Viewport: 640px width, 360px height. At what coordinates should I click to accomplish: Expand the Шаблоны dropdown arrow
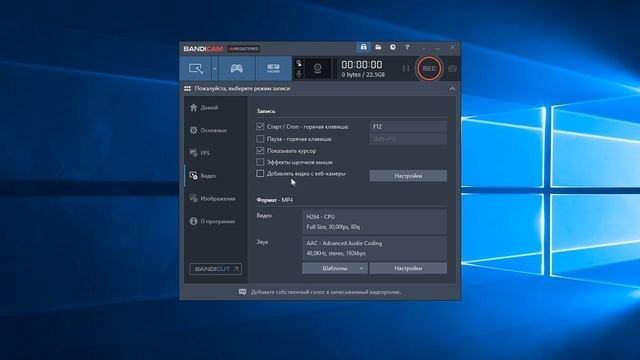click(x=361, y=268)
